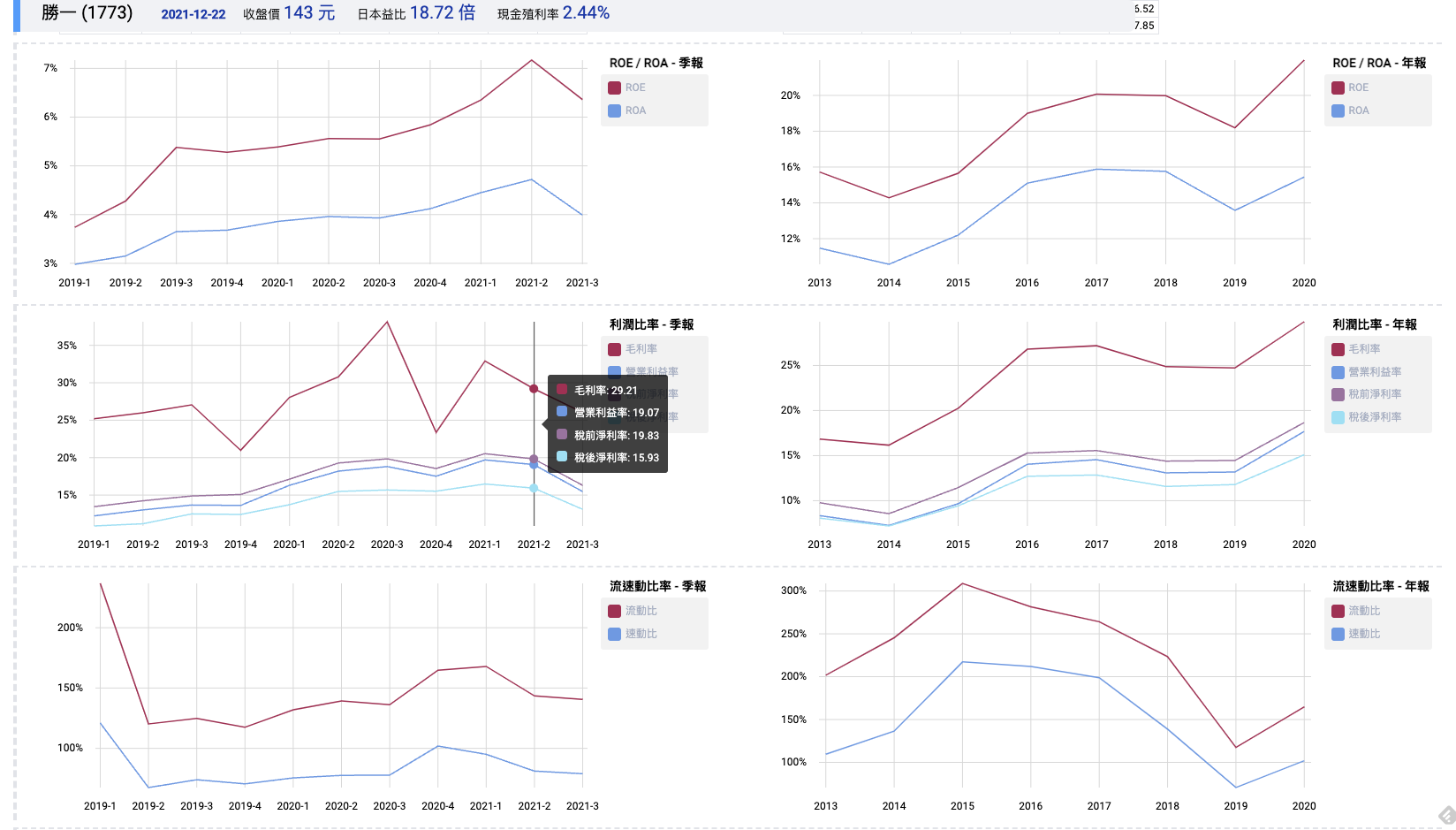Click the 毛利率 data point at 2021-2

(534, 389)
